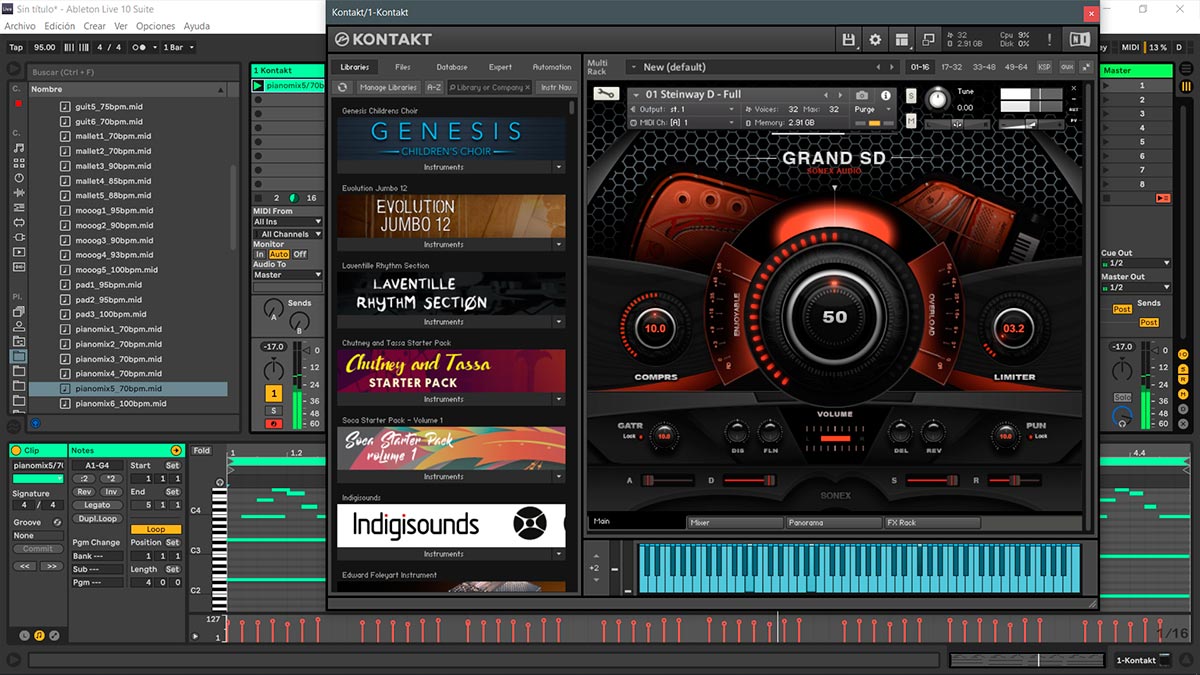
Task: Click the KSP button in Kontakt rack
Action: (x=1044, y=67)
